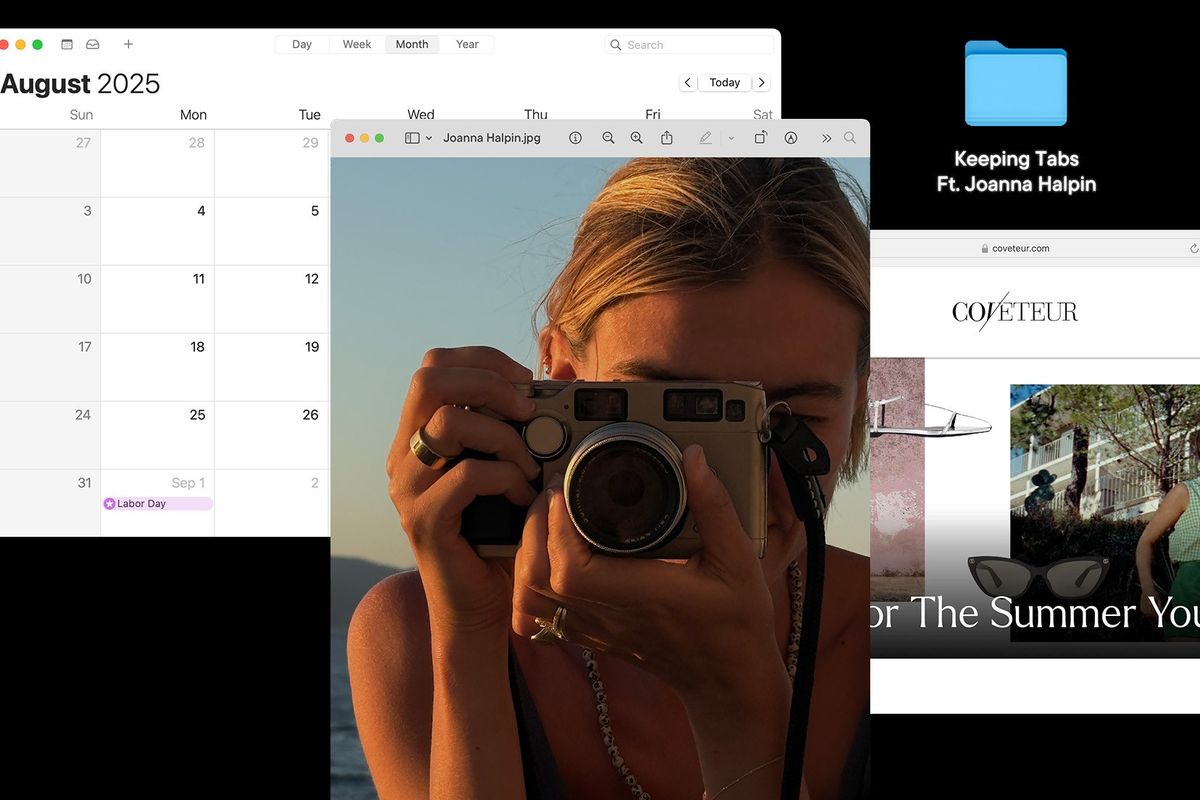Rotate the image using the rotate icon

click(760, 138)
